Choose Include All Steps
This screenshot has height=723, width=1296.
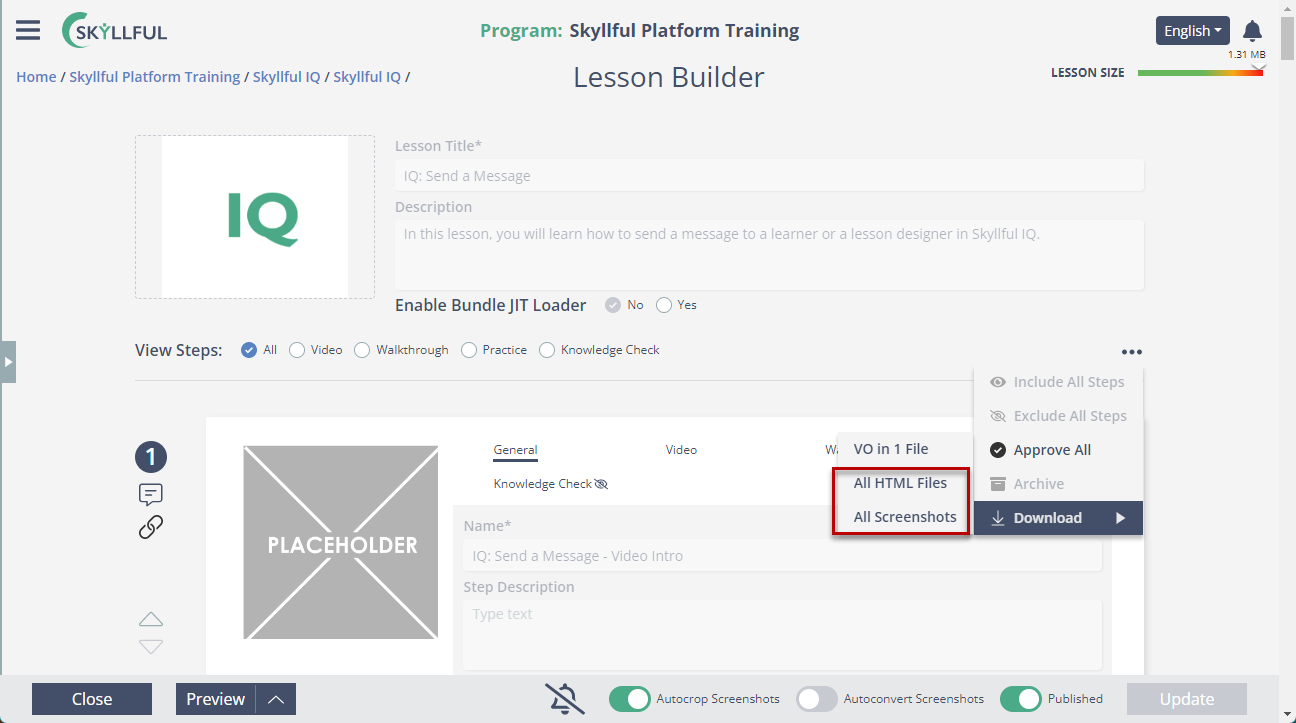1058,382
